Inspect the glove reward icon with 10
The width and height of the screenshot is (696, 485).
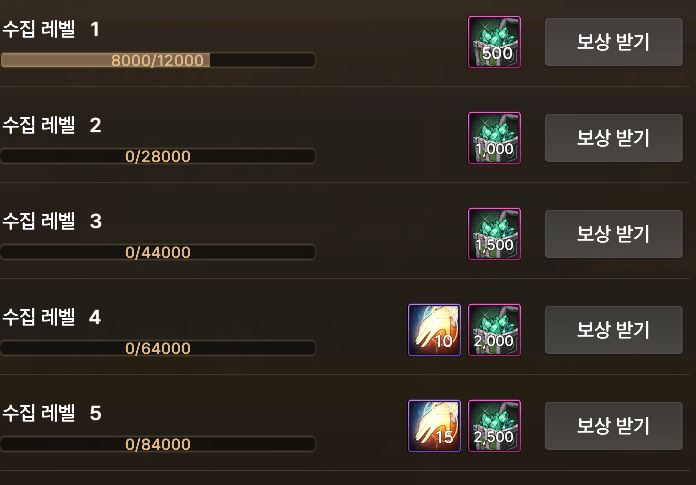(434, 330)
